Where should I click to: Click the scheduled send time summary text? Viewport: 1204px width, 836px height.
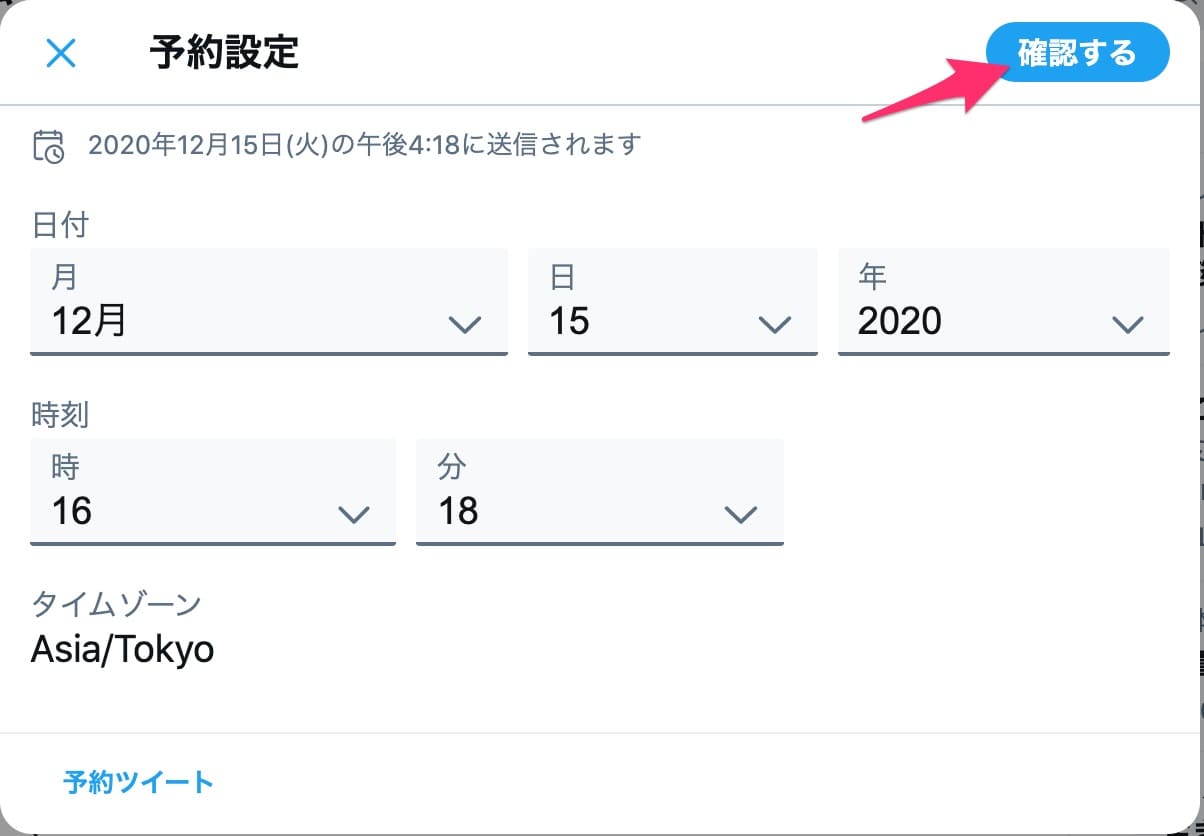(x=363, y=145)
